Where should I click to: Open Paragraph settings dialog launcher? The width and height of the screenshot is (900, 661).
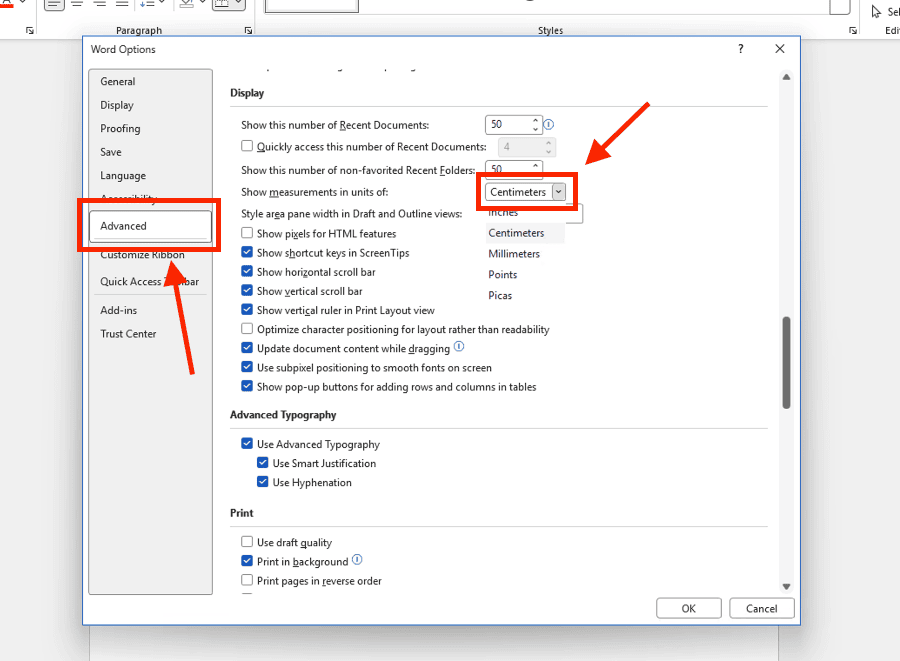tap(249, 30)
